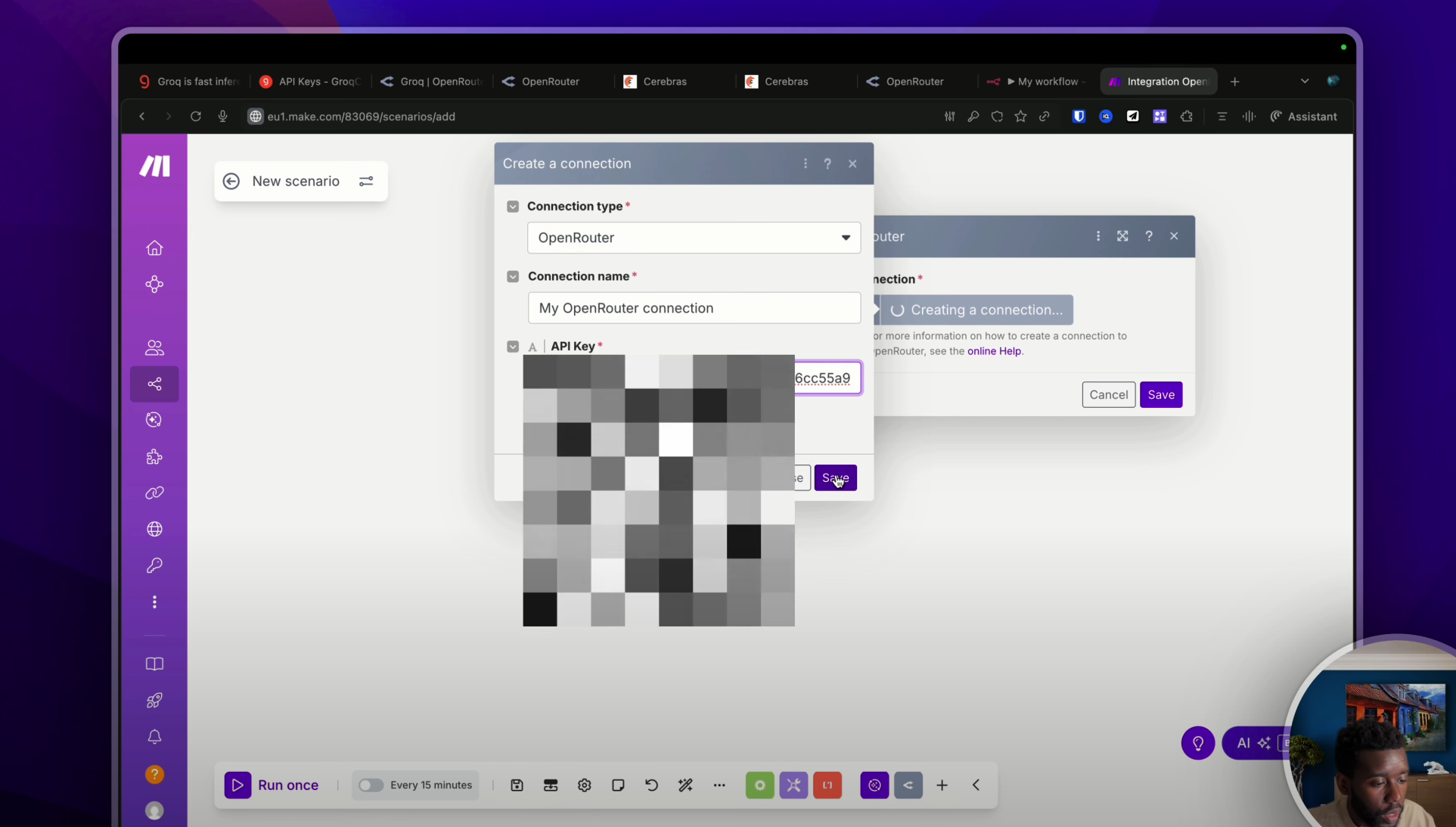
Task: Click the Make logo at top of sidebar
Action: [154, 166]
